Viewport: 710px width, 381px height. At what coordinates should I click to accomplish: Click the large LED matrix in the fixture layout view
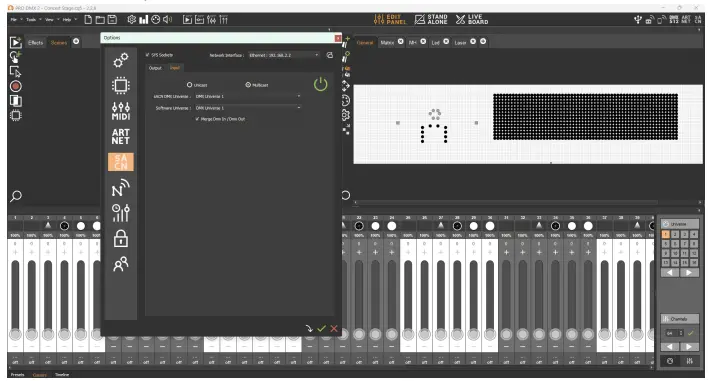tap(585, 116)
